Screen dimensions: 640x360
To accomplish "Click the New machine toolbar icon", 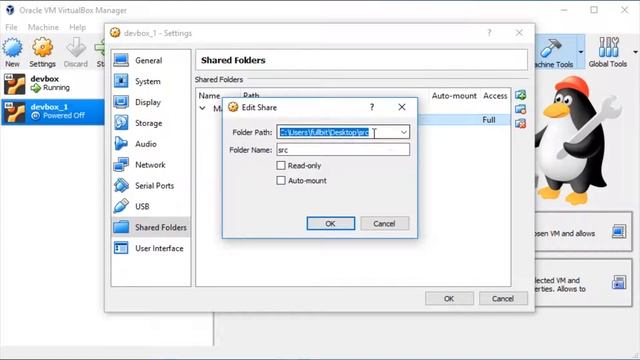I will coord(12,52).
